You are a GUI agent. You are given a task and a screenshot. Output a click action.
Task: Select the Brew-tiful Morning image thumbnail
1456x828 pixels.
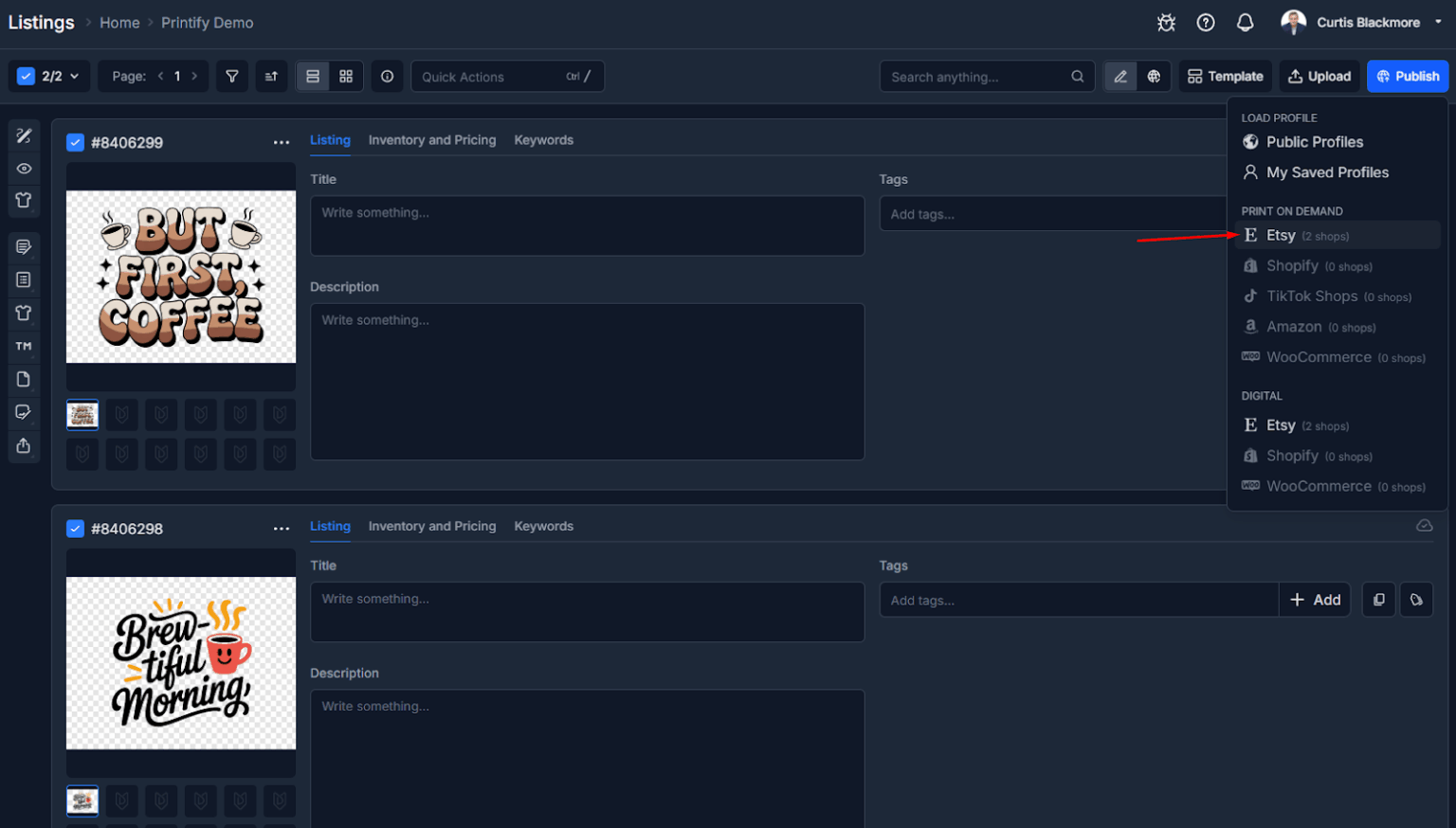(82, 801)
